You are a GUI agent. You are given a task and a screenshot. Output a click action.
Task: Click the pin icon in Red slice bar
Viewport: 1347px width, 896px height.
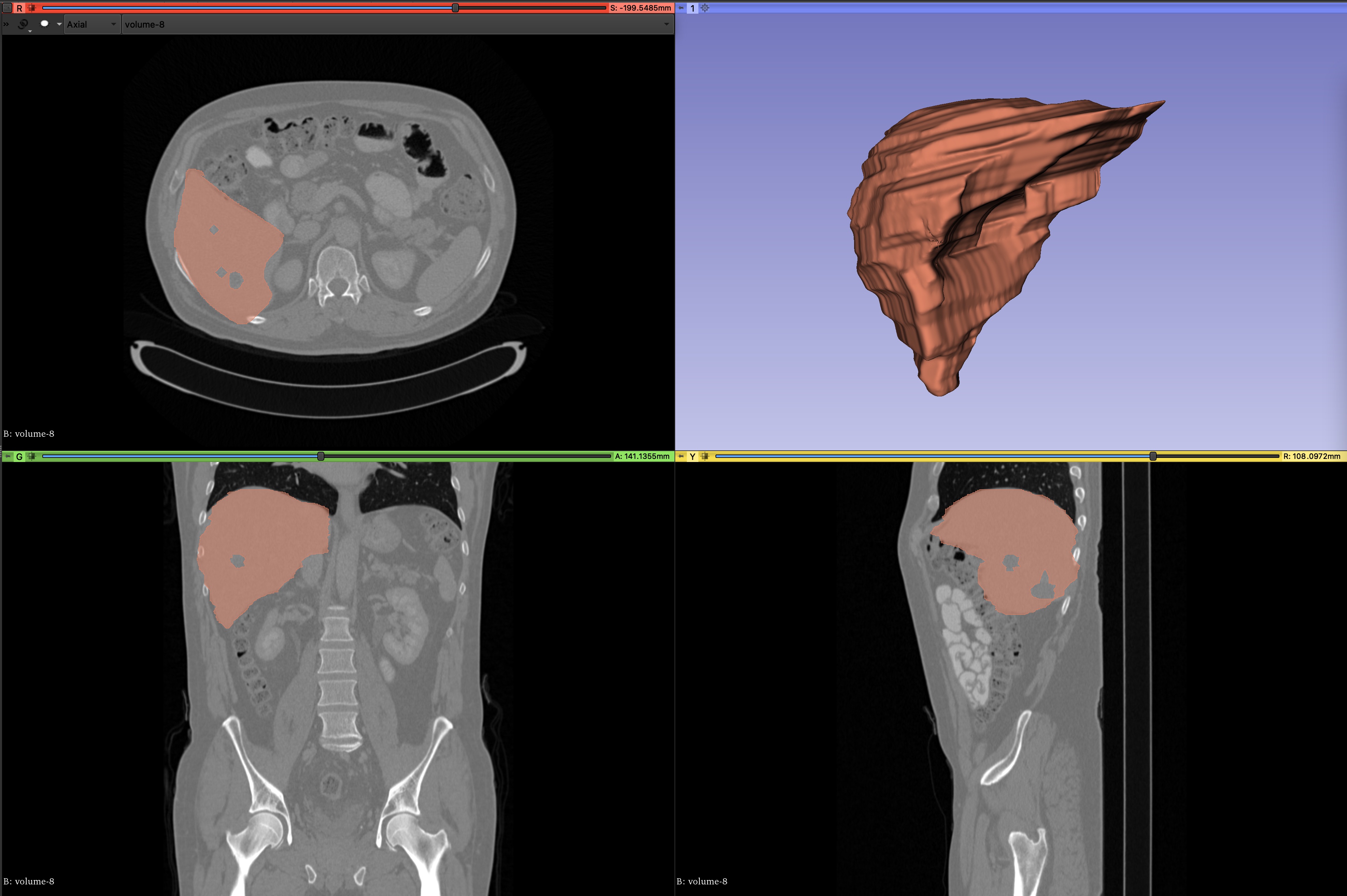(x=8, y=8)
